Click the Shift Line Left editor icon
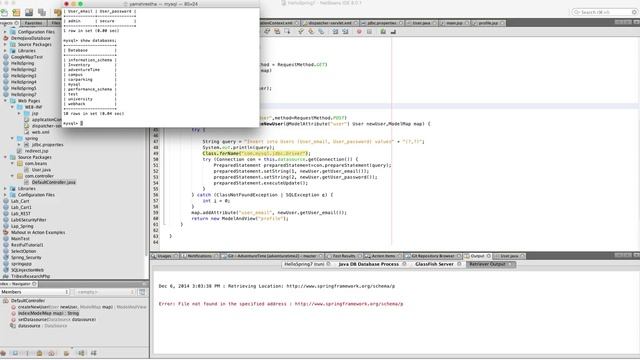This screenshot has width=640, height=360. tap(336, 31)
